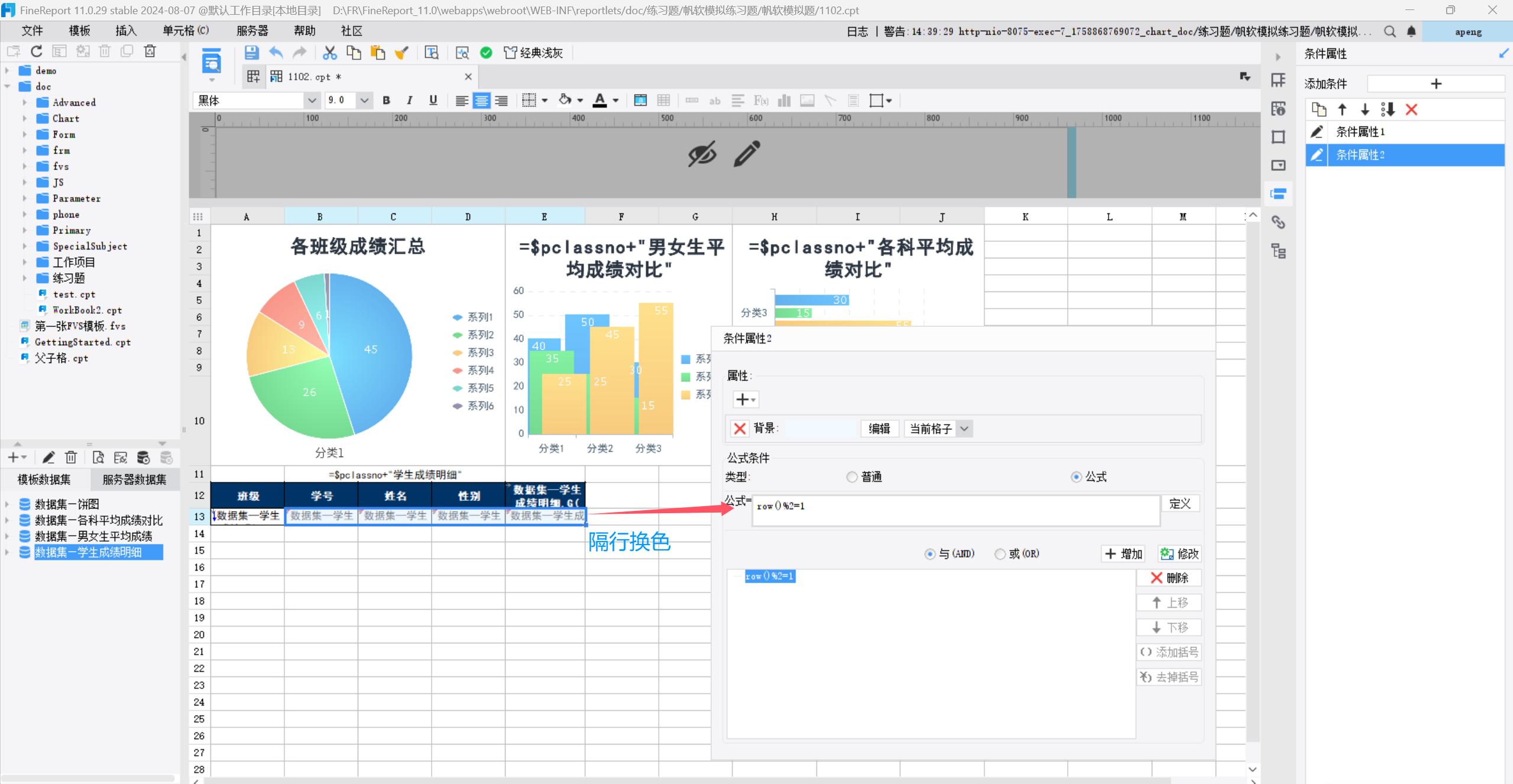Screen dimensions: 1513x784
Task: Switch to the 服务器数据集 tab
Action: [x=134, y=480]
